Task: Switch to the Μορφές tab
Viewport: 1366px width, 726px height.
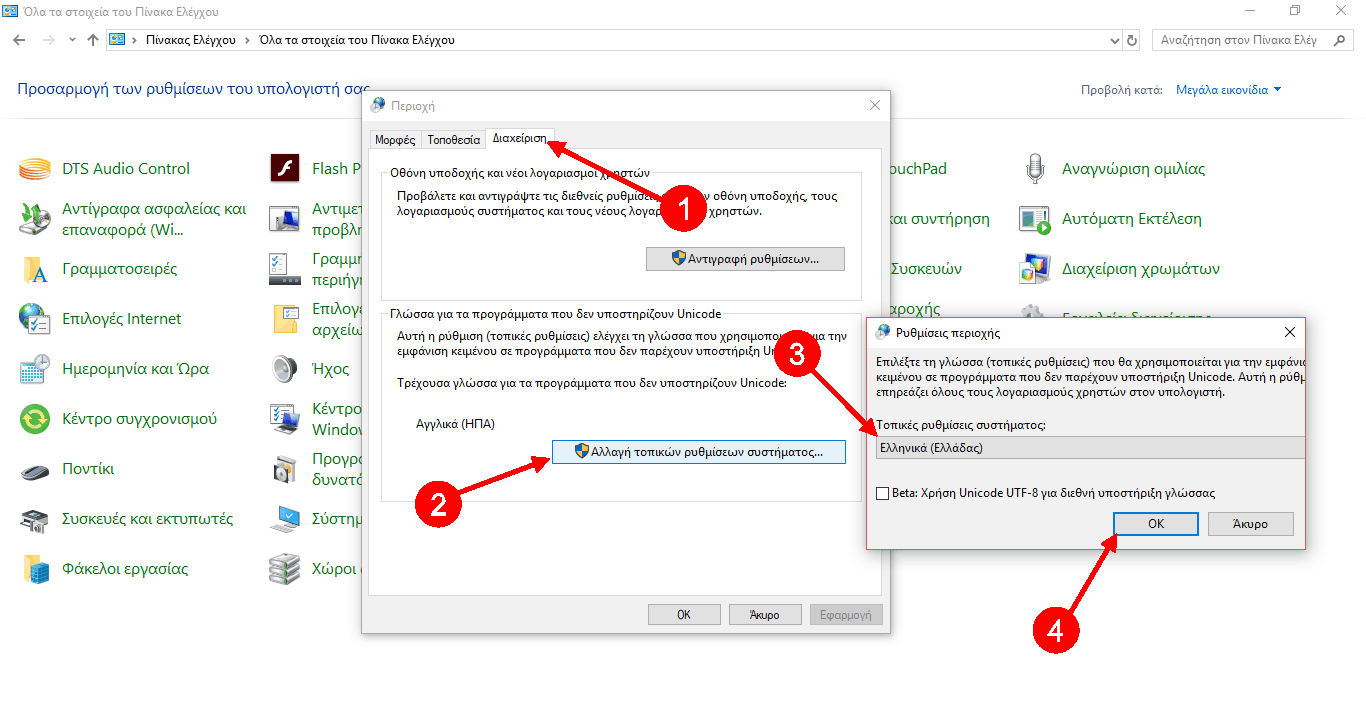Action: click(395, 140)
